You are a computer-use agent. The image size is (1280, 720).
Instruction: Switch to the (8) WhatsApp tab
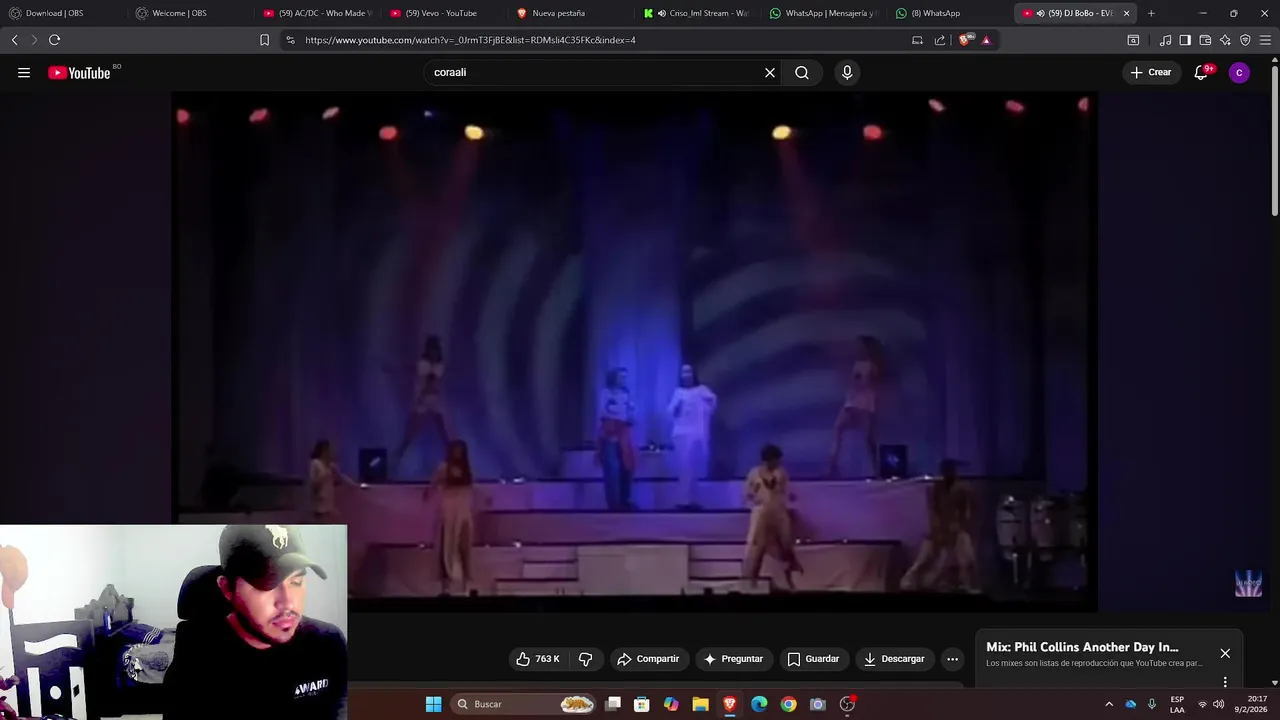point(948,13)
